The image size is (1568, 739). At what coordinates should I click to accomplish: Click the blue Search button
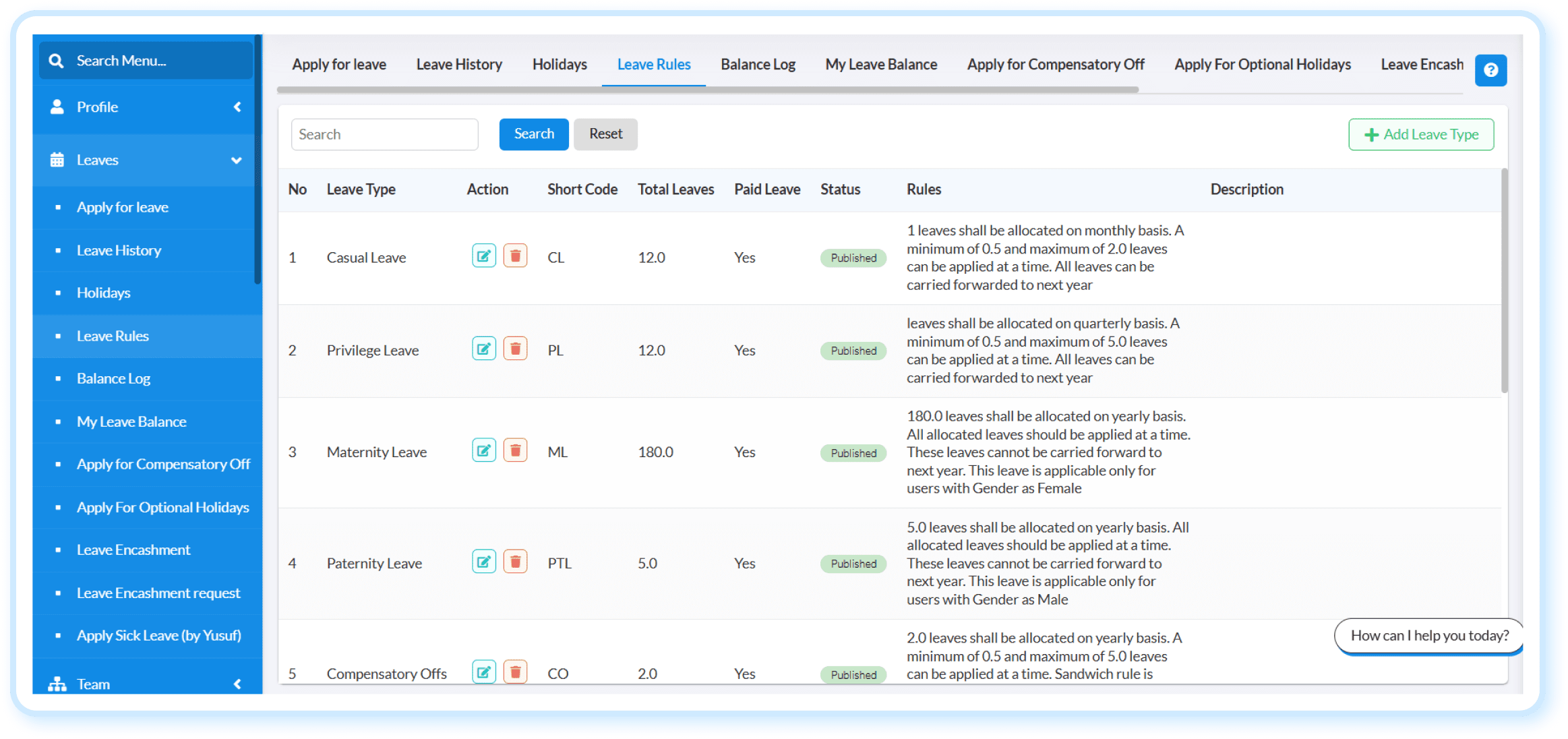point(534,134)
